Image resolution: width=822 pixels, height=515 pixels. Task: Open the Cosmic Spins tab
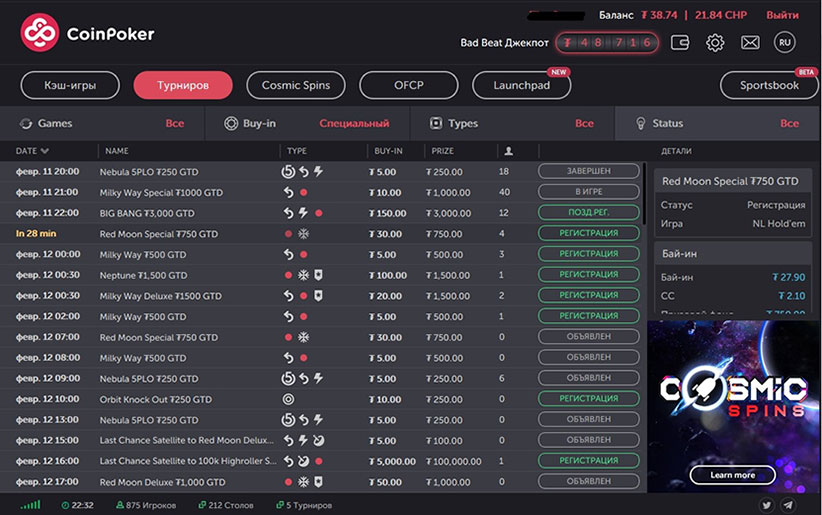296,85
